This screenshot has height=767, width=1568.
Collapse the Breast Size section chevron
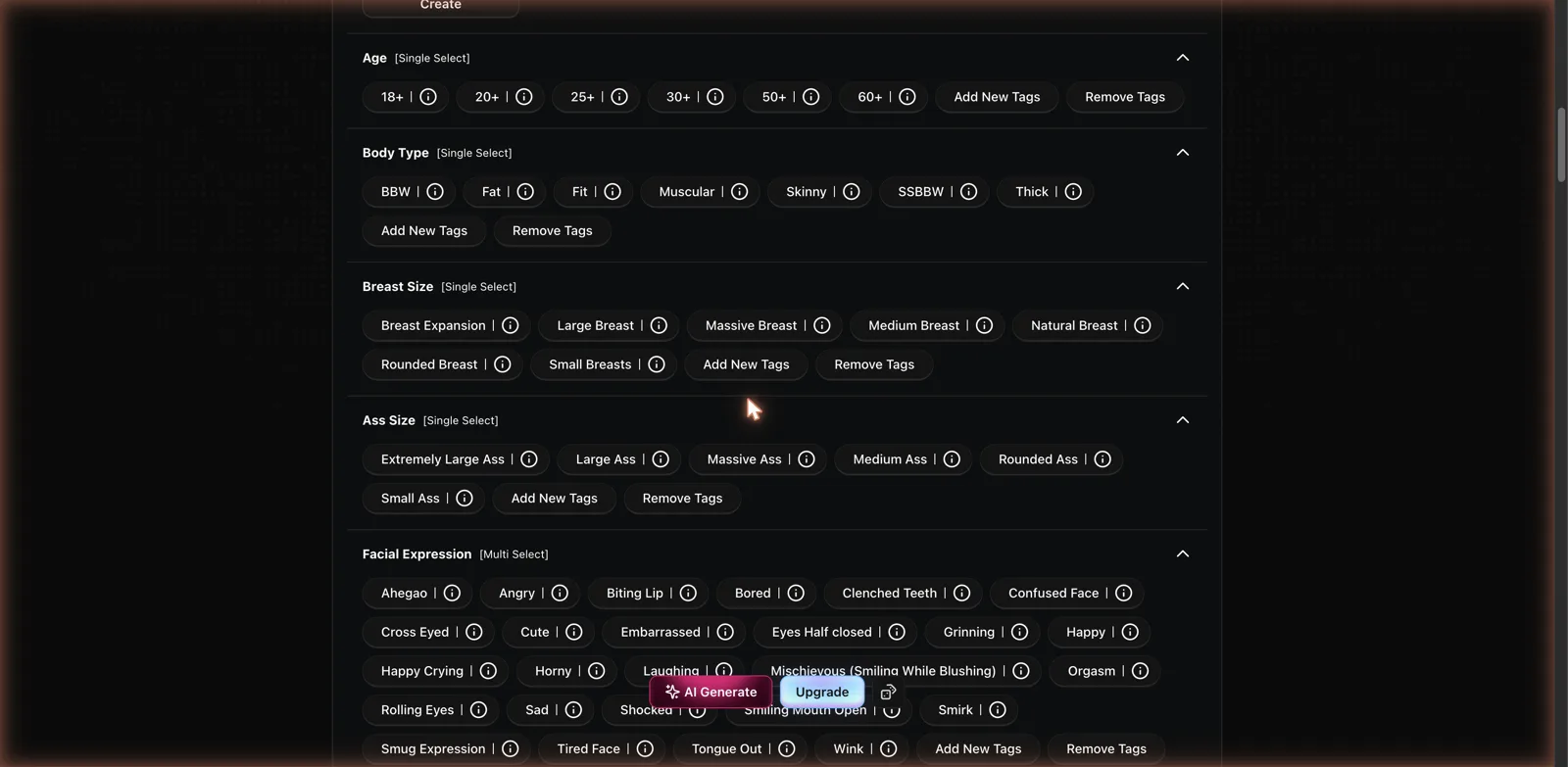(x=1183, y=286)
